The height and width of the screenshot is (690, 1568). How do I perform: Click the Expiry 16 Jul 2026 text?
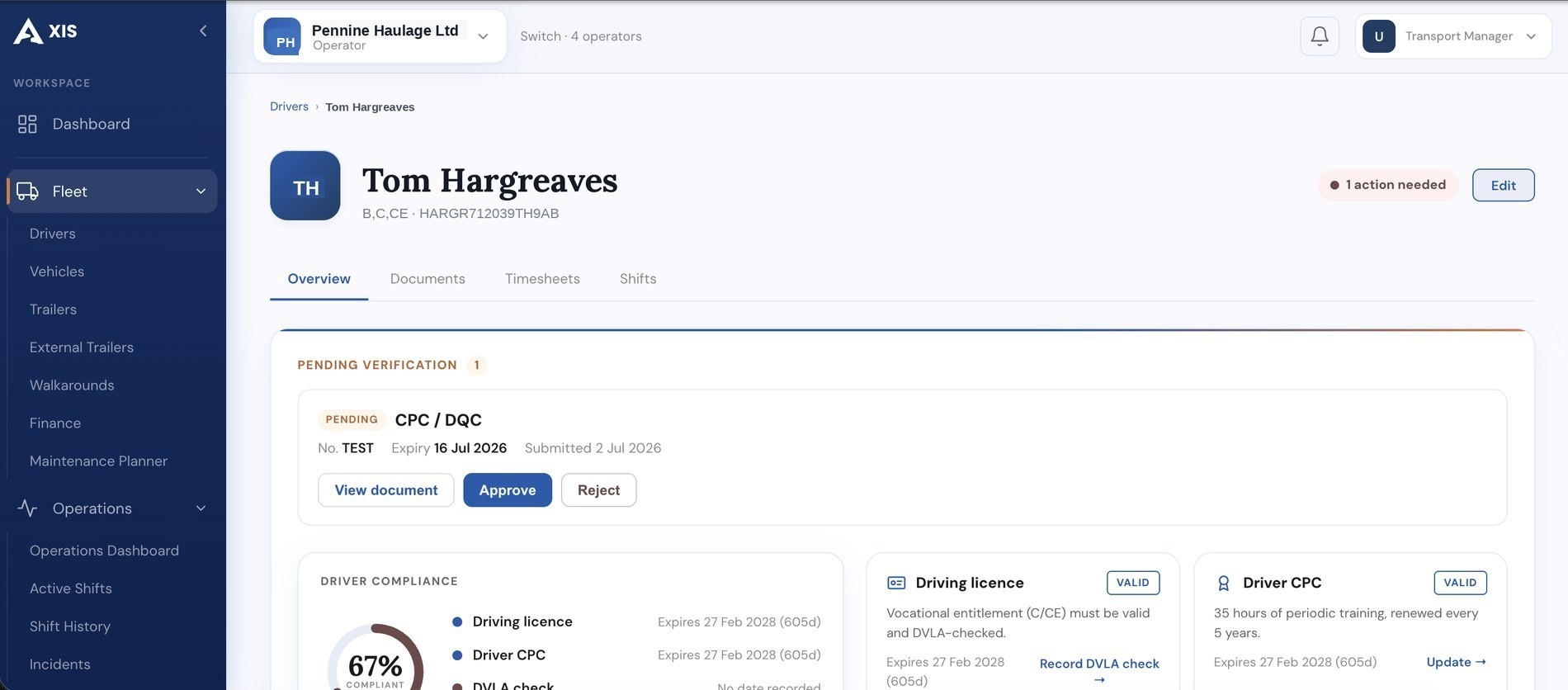tap(449, 448)
